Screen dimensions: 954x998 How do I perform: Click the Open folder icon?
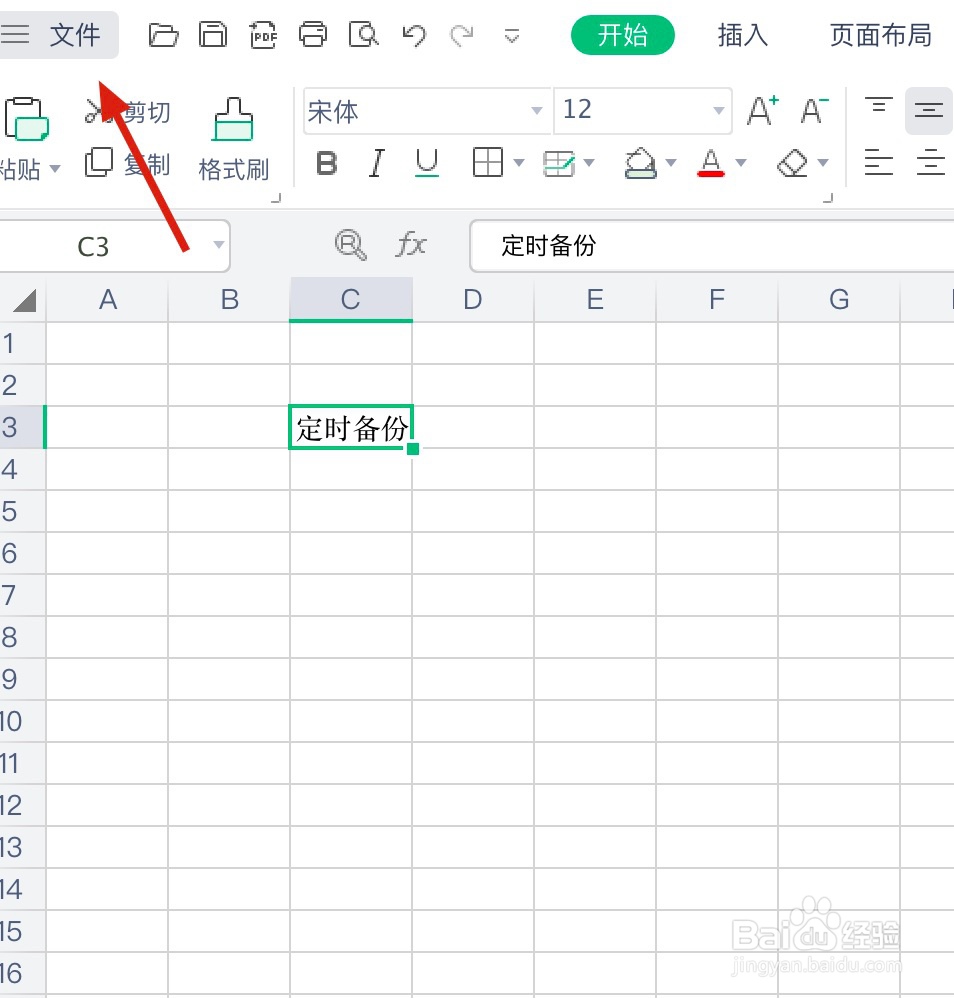click(x=163, y=35)
